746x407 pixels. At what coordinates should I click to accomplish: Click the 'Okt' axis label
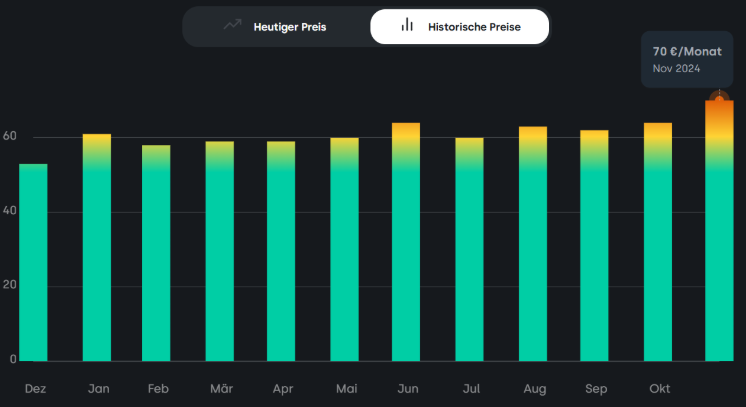pyautogui.click(x=660, y=389)
